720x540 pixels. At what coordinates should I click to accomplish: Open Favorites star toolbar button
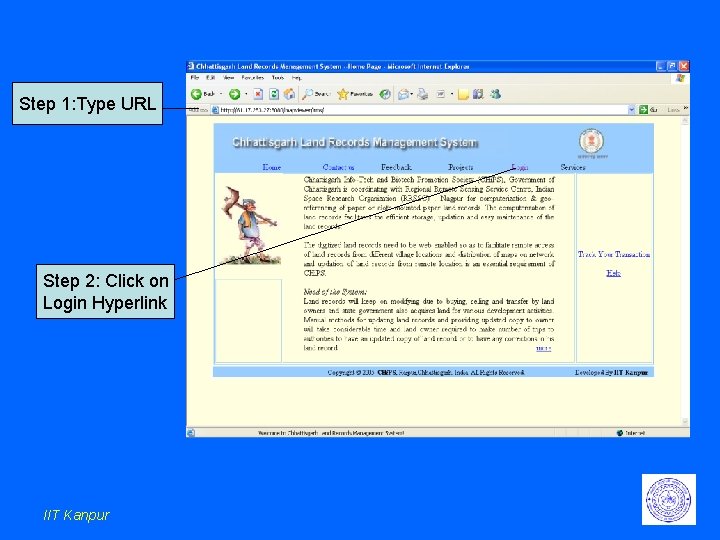tap(355, 94)
